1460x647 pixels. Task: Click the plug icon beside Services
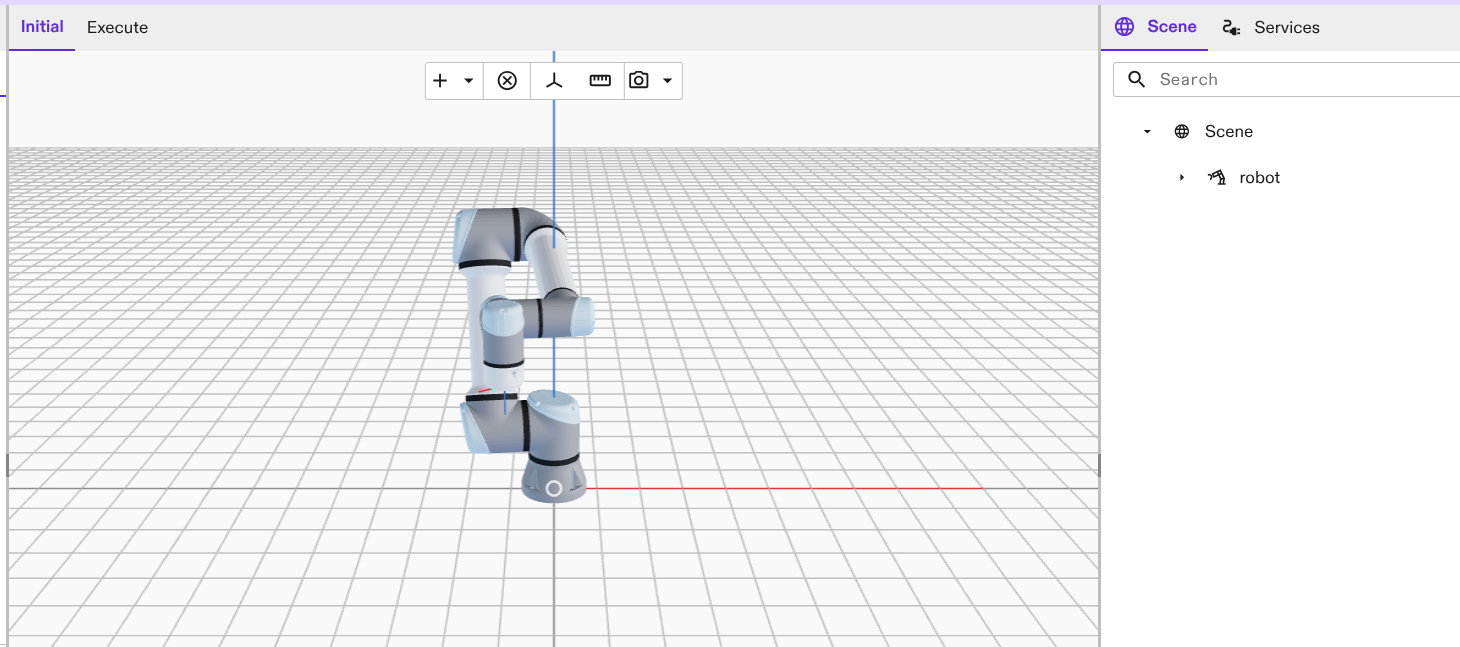[x=1229, y=27]
